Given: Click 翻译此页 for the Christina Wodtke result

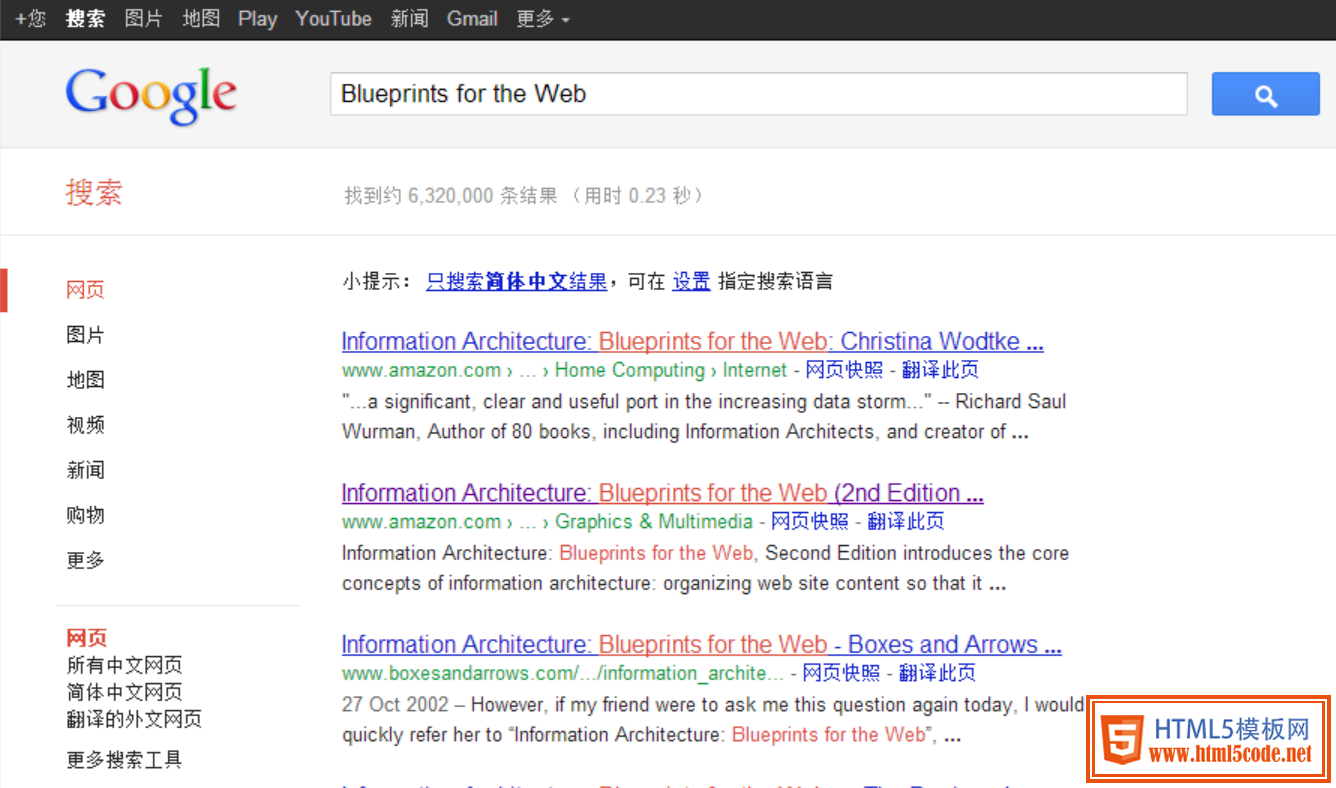Looking at the screenshot, I should coord(940,370).
